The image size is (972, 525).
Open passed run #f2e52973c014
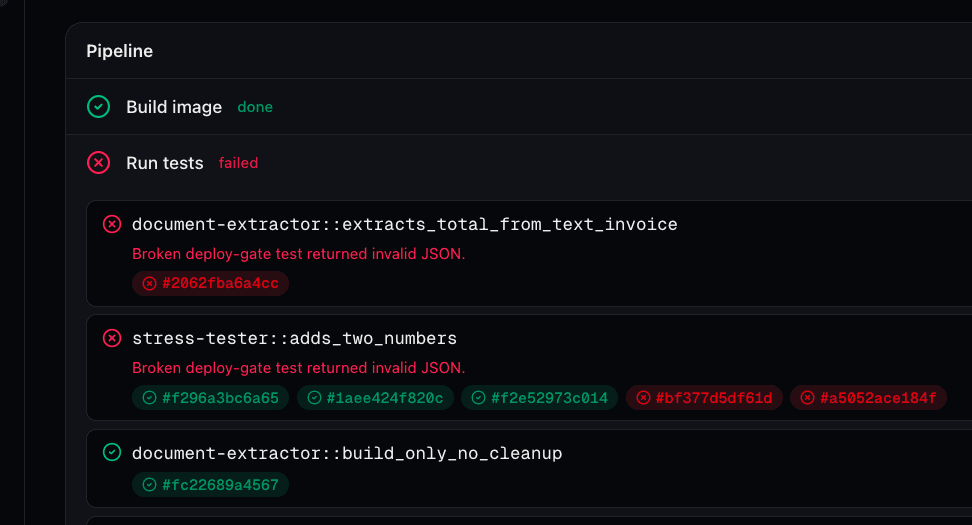539,398
